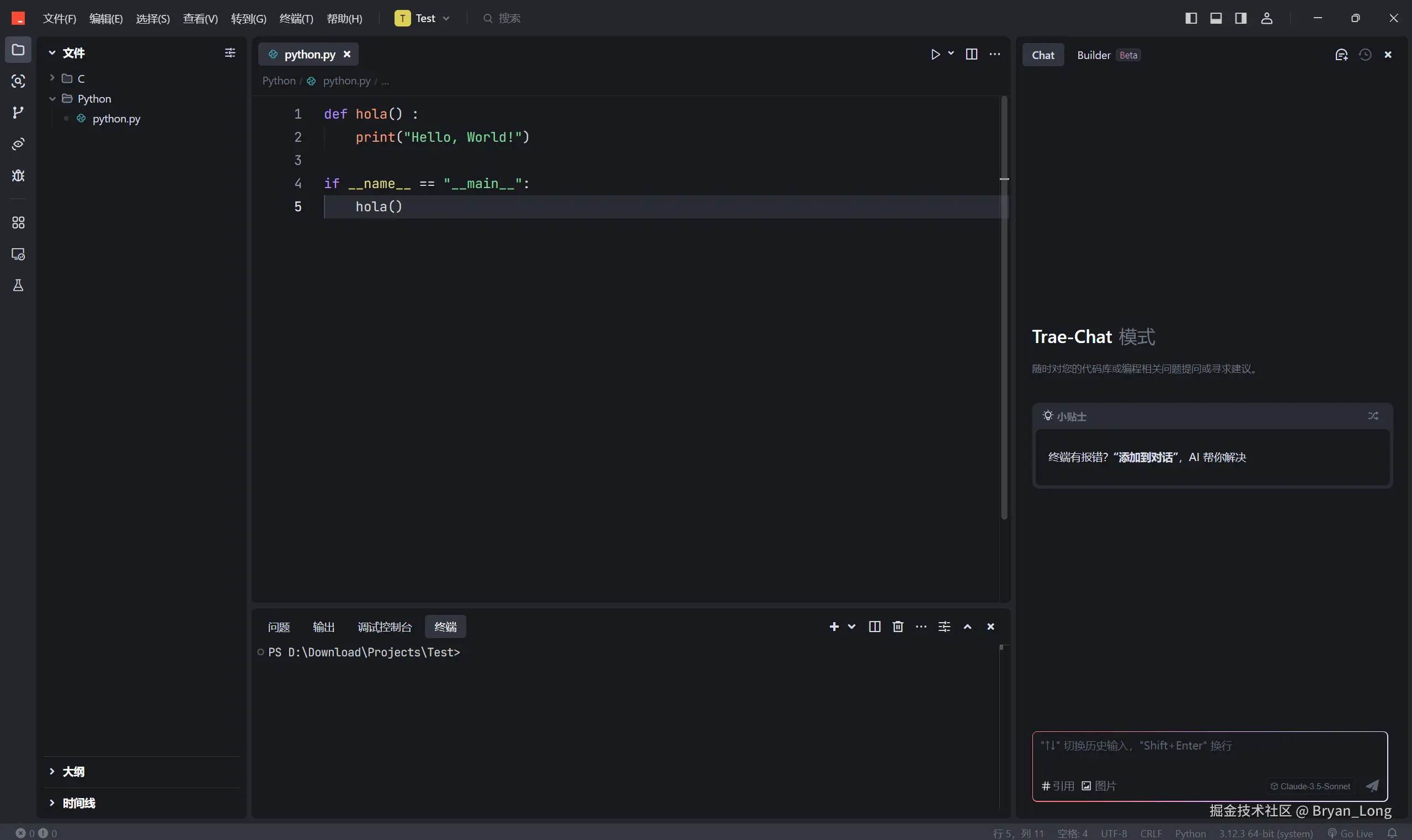Toggle the bottom panel layout button
This screenshot has width=1412, height=840.
pos(1216,18)
